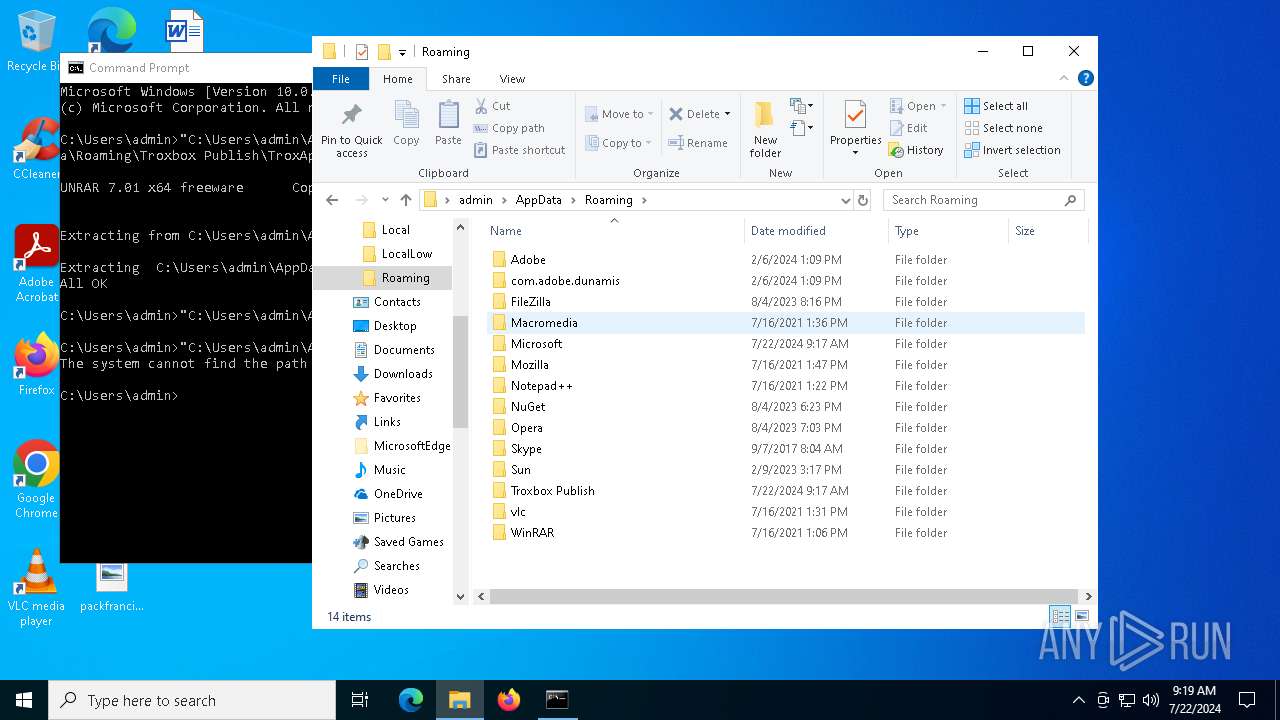Expand address bar history dropdown

point(846,200)
